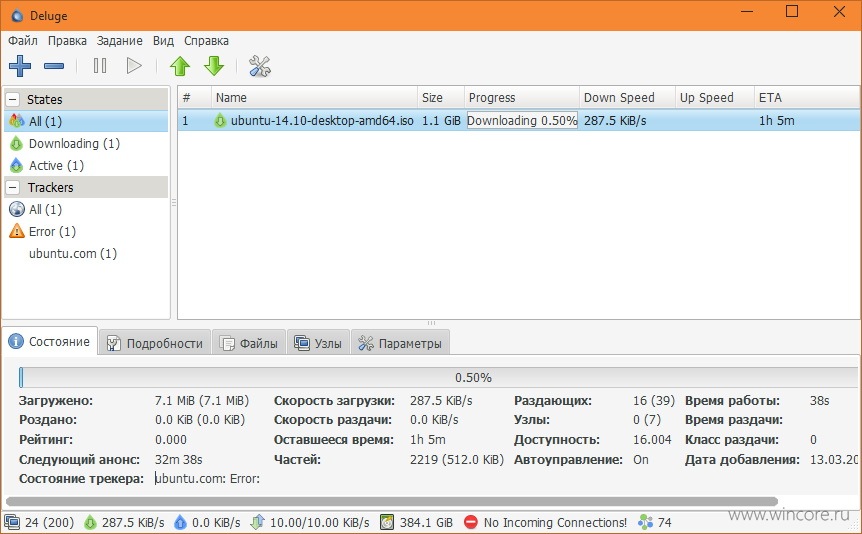
Task: Click the 0.50% progress bar in Состояние
Action: coord(438,378)
